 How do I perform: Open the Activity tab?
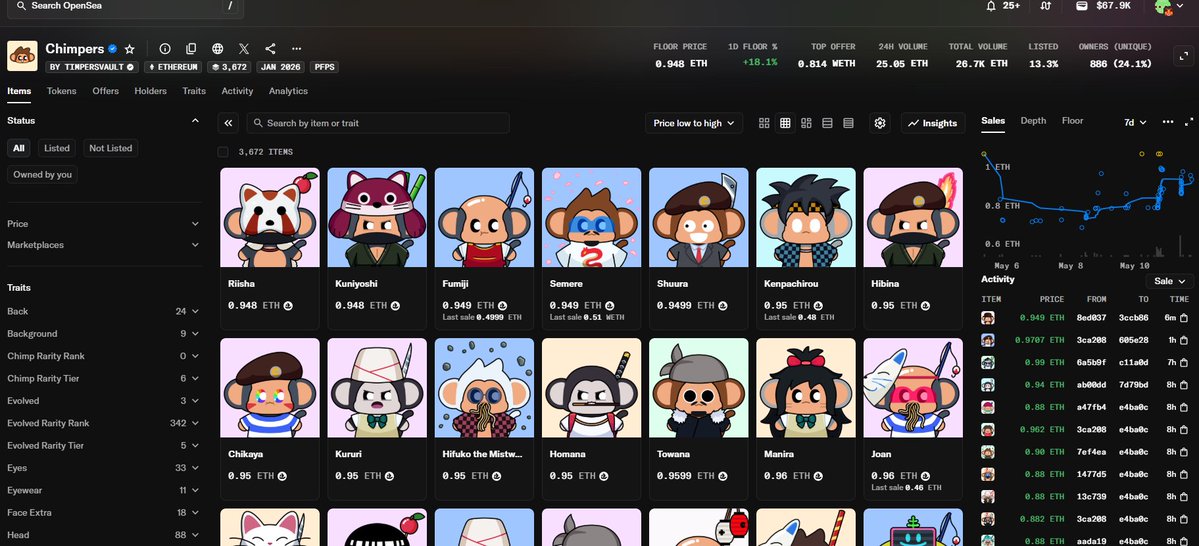point(237,91)
